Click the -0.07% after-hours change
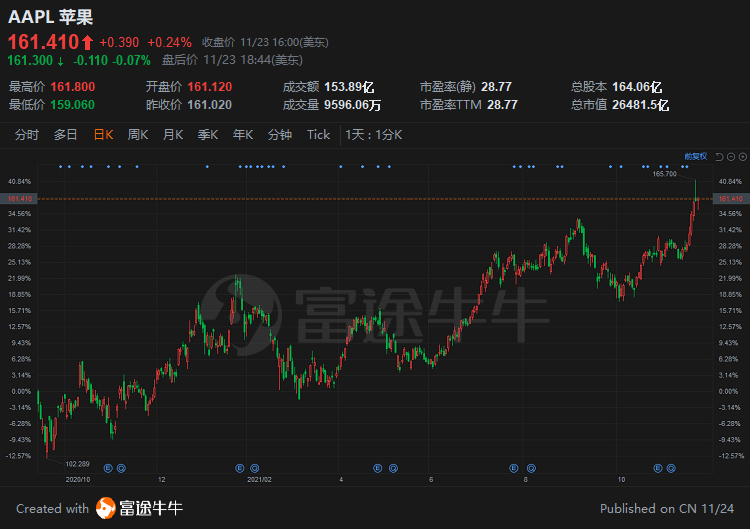The width and height of the screenshot is (750, 529). tap(132, 60)
